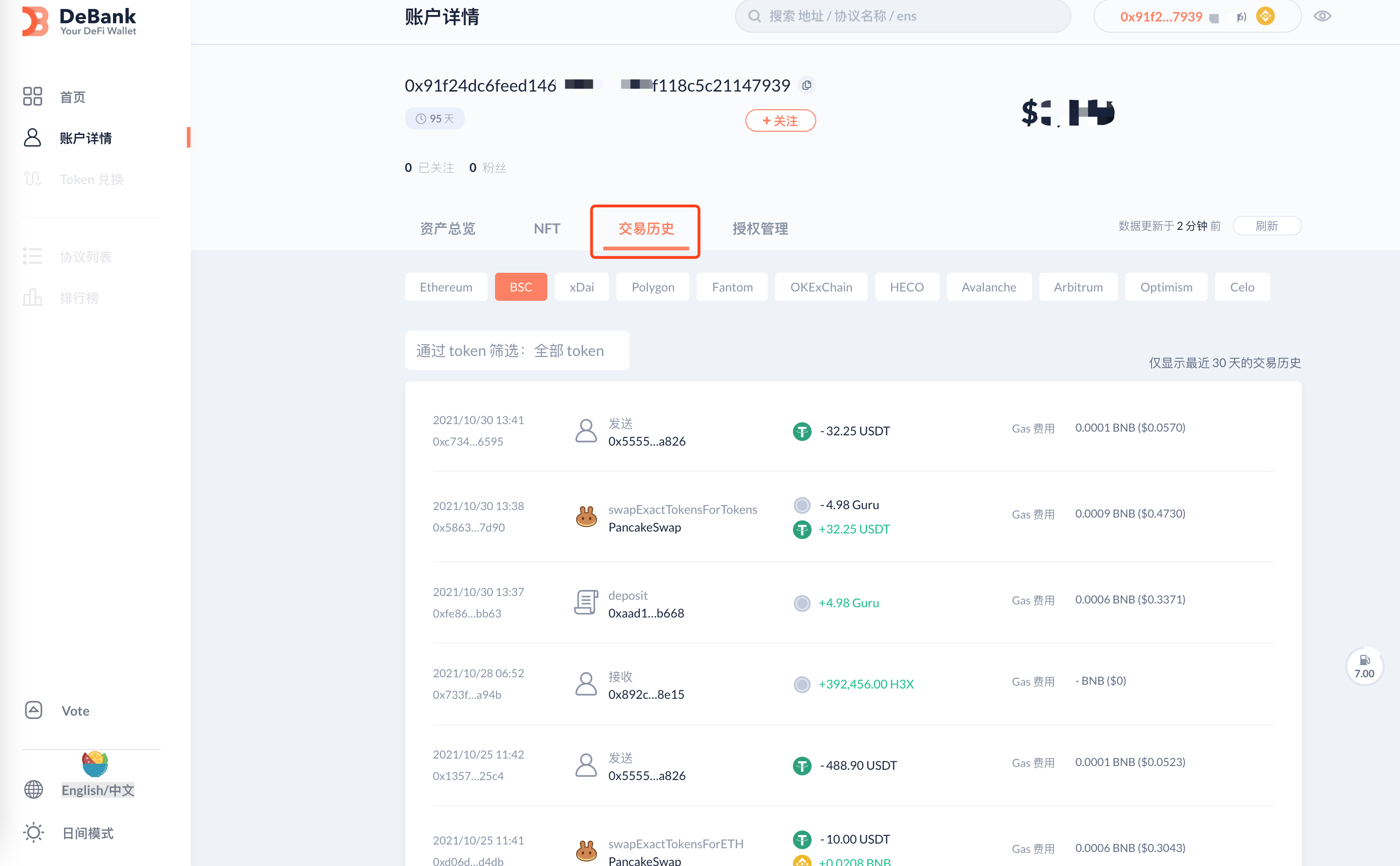Open the gas price 7.00 floating icon
Screen dimensions: 1400x866
(x=1364, y=666)
